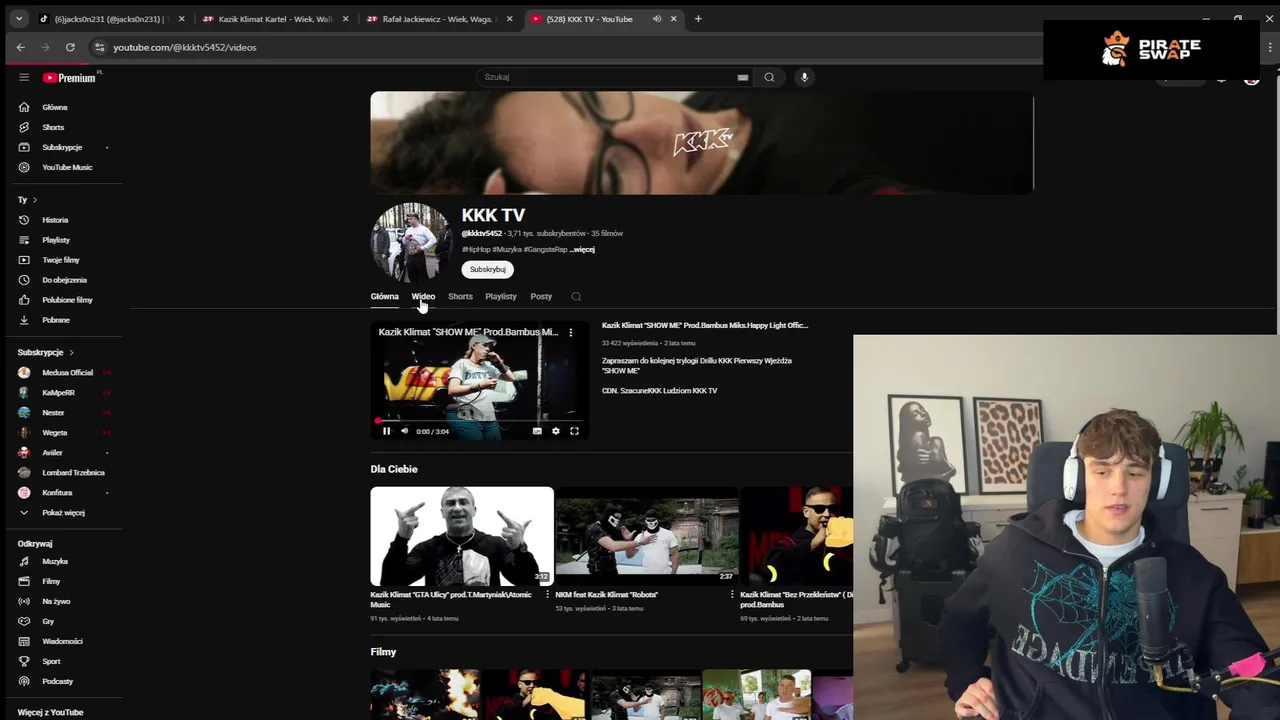Open Wiadomości in the Odkrywaj section
Viewport: 1280px width, 720px height.
click(64, 642)
